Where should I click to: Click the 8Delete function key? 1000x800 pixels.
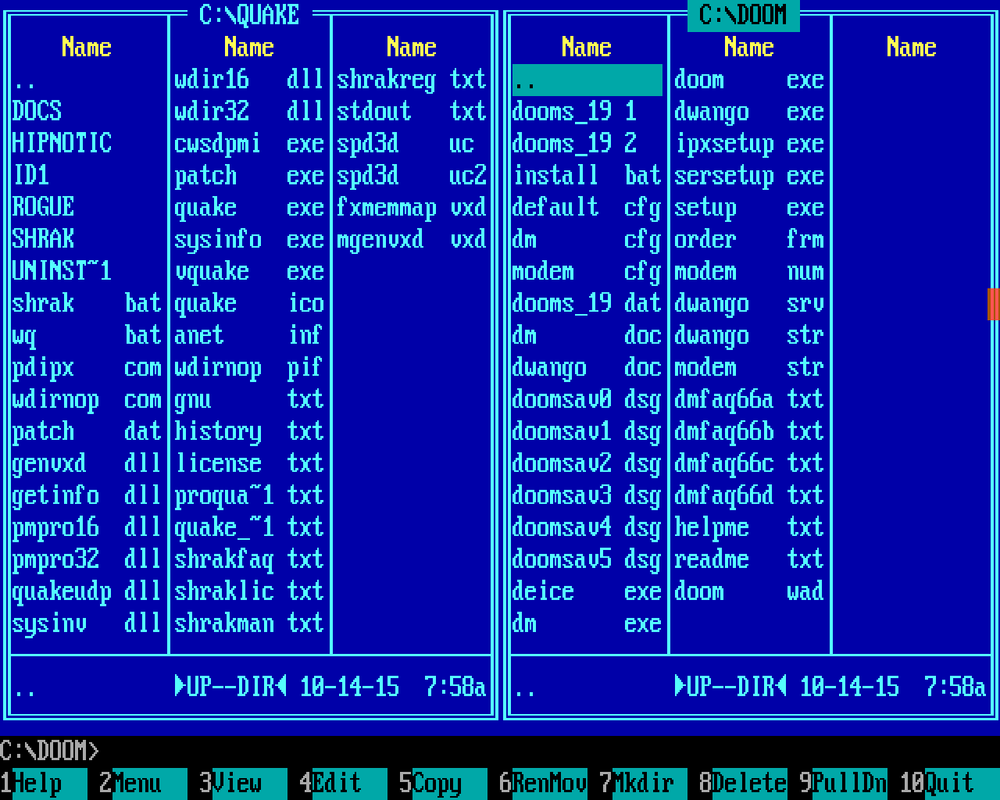point(744,783)
